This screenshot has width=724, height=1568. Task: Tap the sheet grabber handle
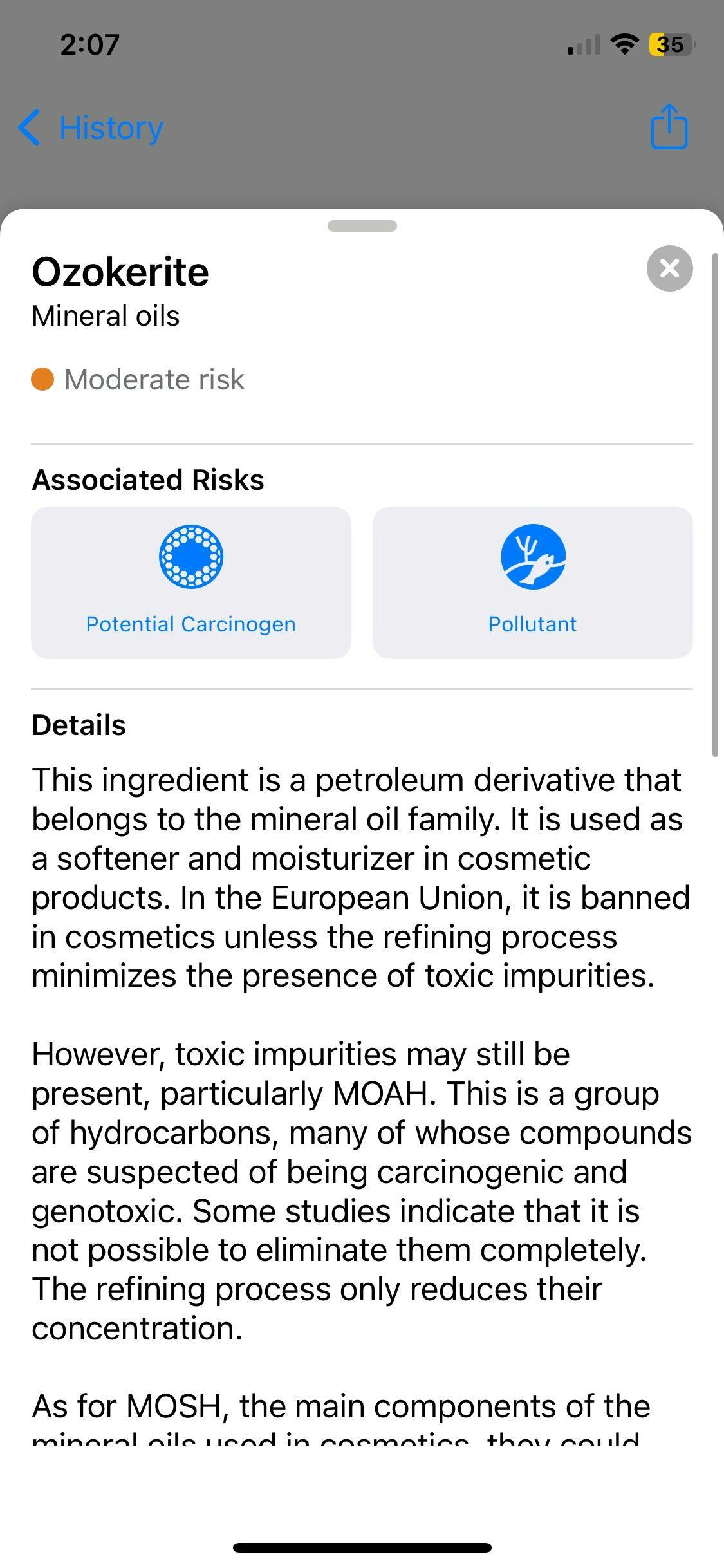362,226
